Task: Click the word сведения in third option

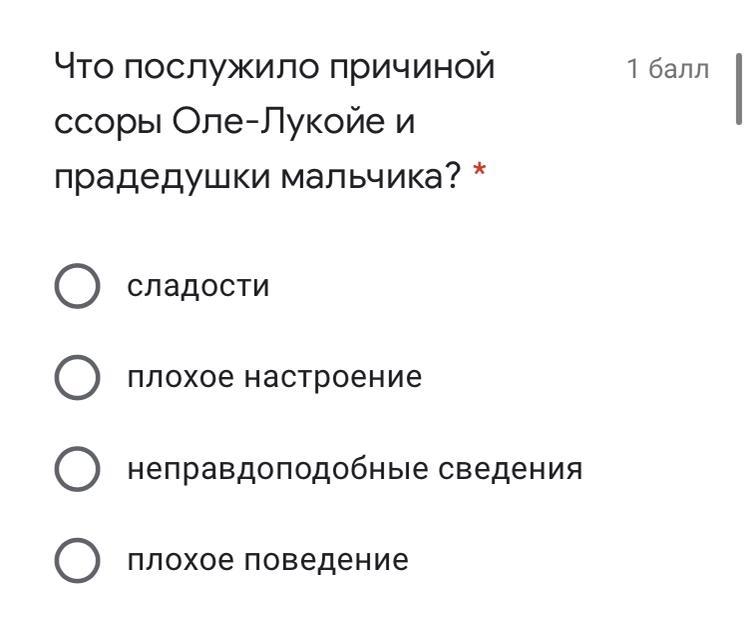Action: click(x=510, y=469)
